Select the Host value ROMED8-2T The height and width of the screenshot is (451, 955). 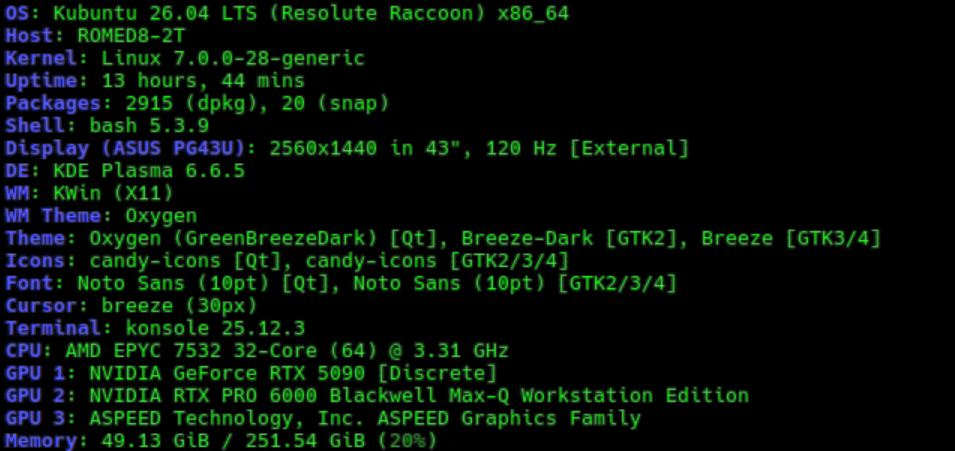point(131,35)
